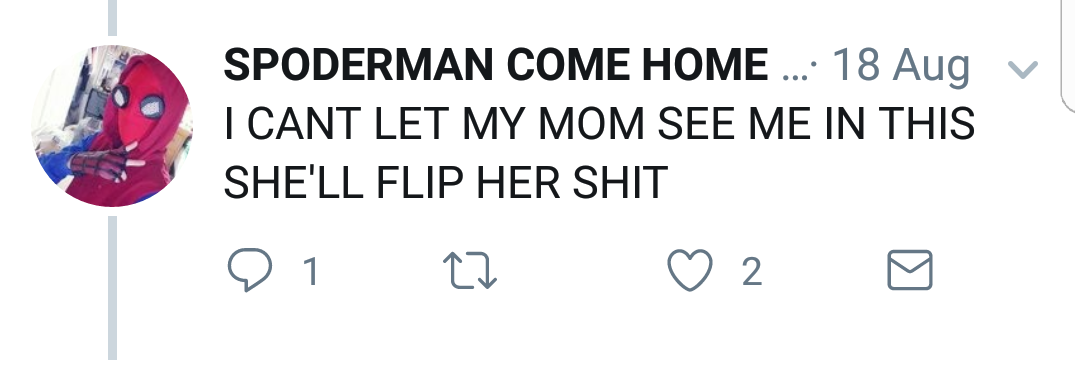Open the tweet options chevron menu

tap(1023, 69)
